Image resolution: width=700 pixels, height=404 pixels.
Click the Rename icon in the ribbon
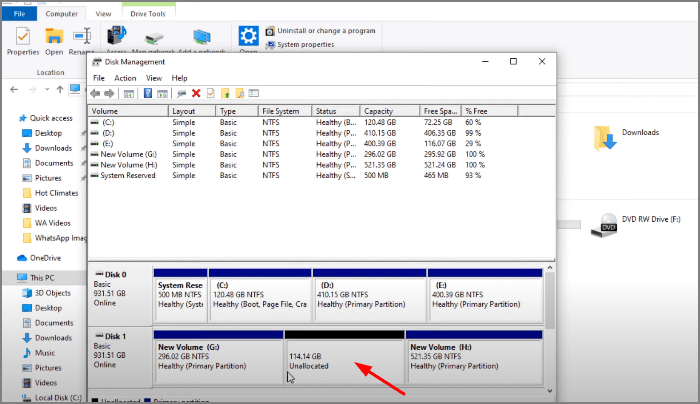pyautogui.click(x=81, y=38)
